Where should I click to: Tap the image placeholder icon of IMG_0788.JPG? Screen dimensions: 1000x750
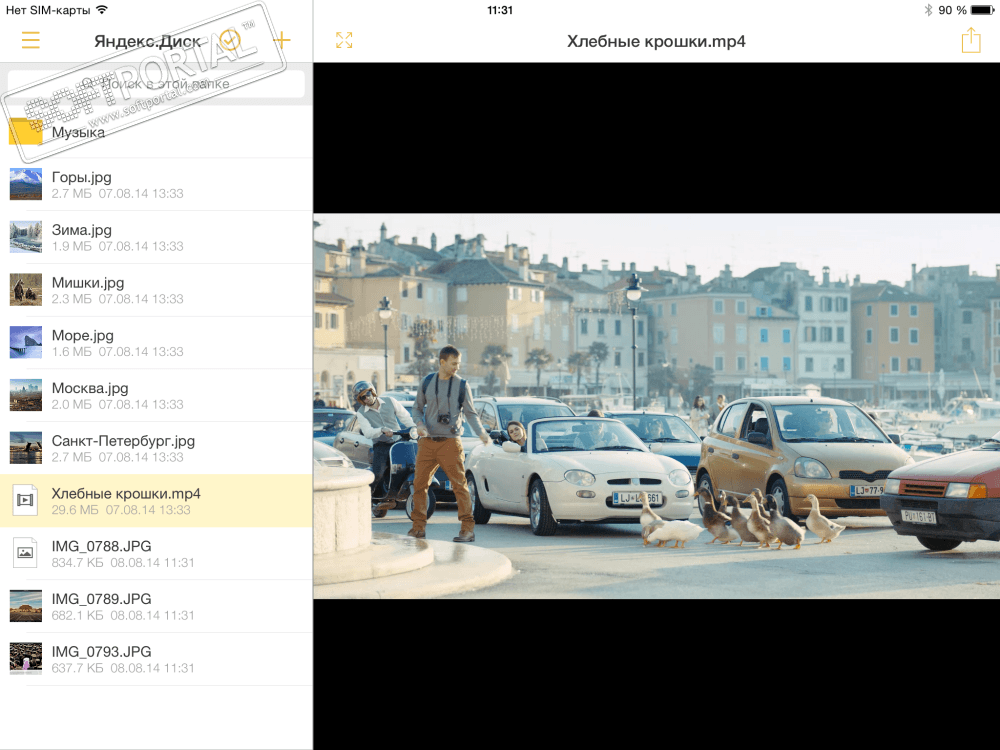[25, 553]
